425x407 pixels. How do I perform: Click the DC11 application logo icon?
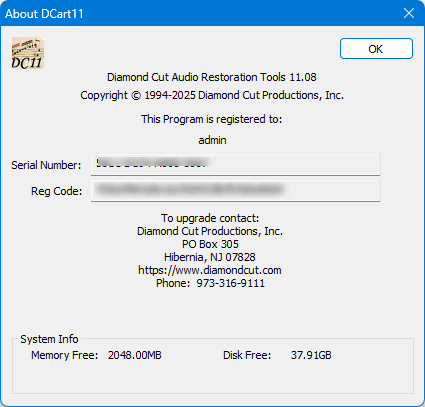(x=28, y=53)
